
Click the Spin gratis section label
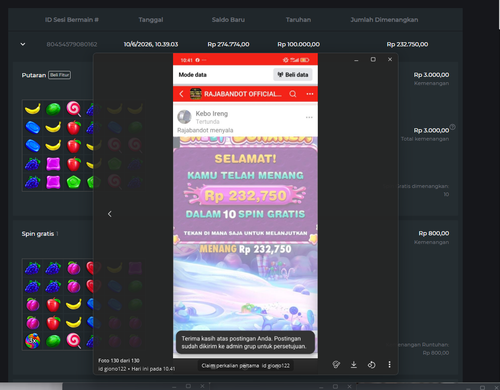tap(38, 234)
